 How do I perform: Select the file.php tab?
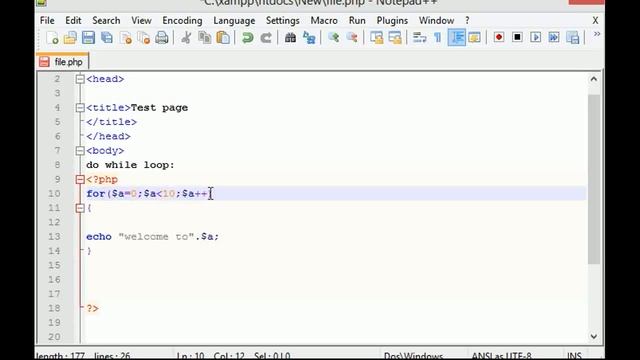[62, 62]
